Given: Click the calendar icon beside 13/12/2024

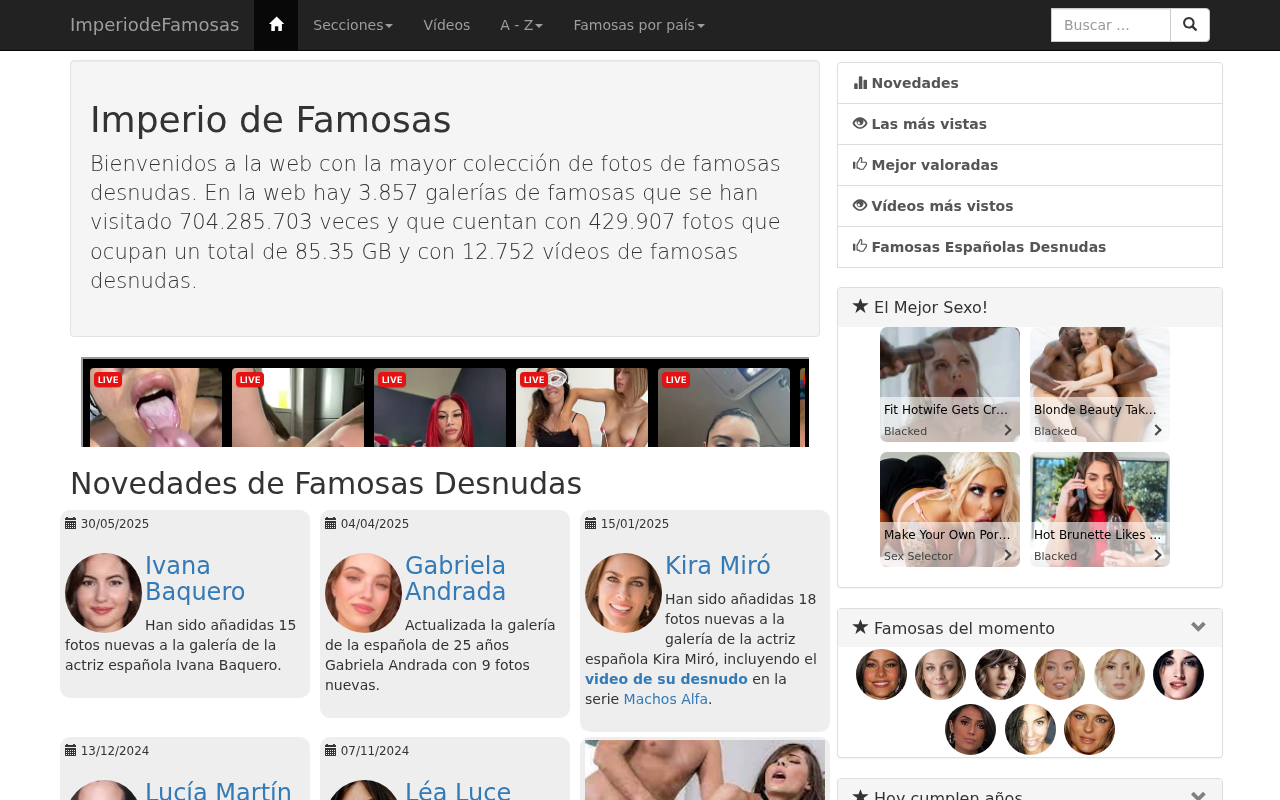Looking at the screenshot, I should pyautogui.click(x=71, y=750).
